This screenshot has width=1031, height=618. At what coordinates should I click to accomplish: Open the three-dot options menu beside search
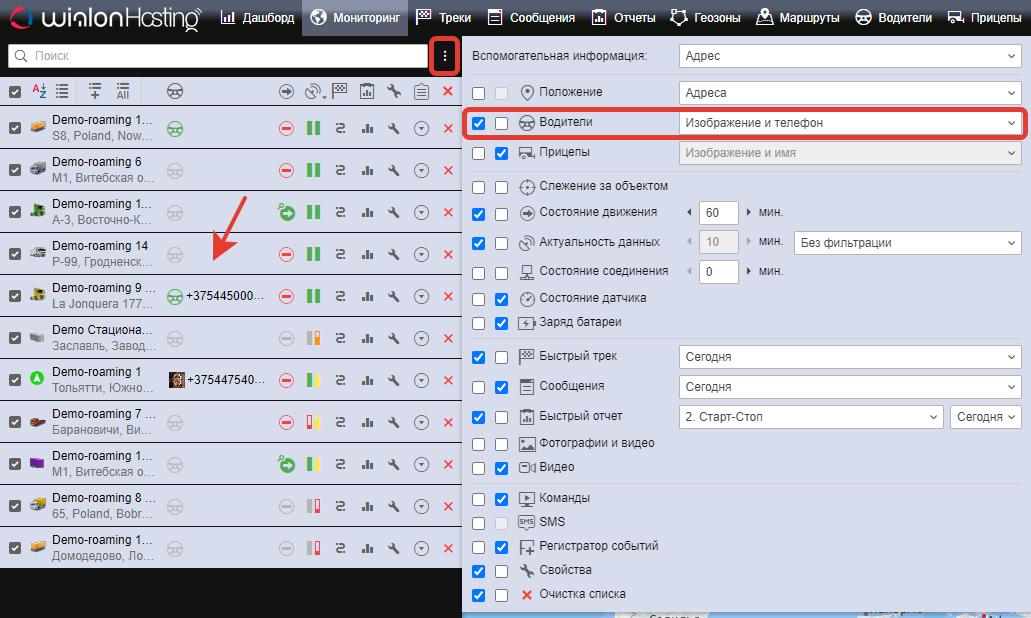pyautogui.click(x=444, y=56)
